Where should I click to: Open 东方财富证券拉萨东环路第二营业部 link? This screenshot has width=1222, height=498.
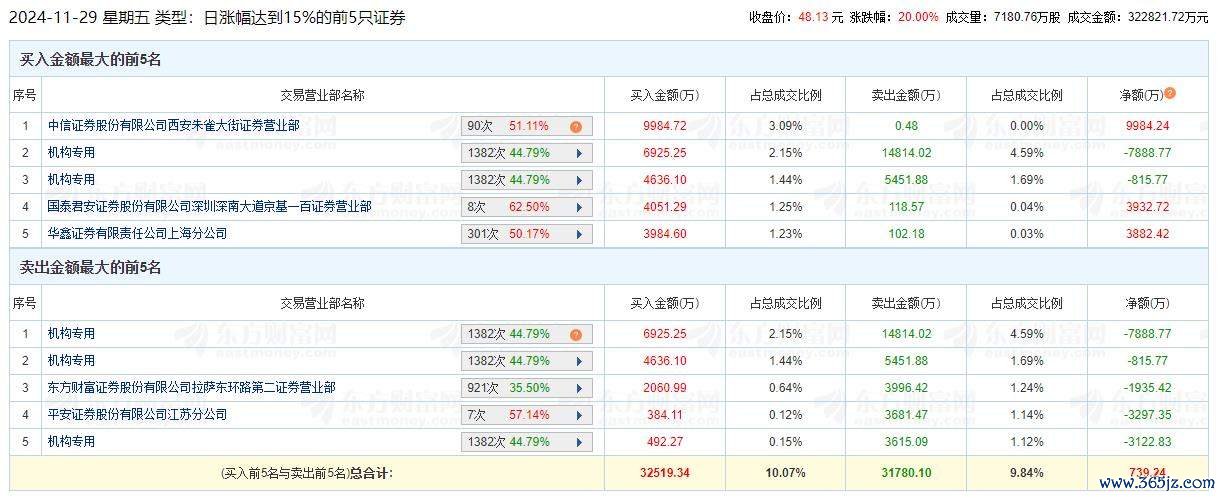(x=192, y=388)
